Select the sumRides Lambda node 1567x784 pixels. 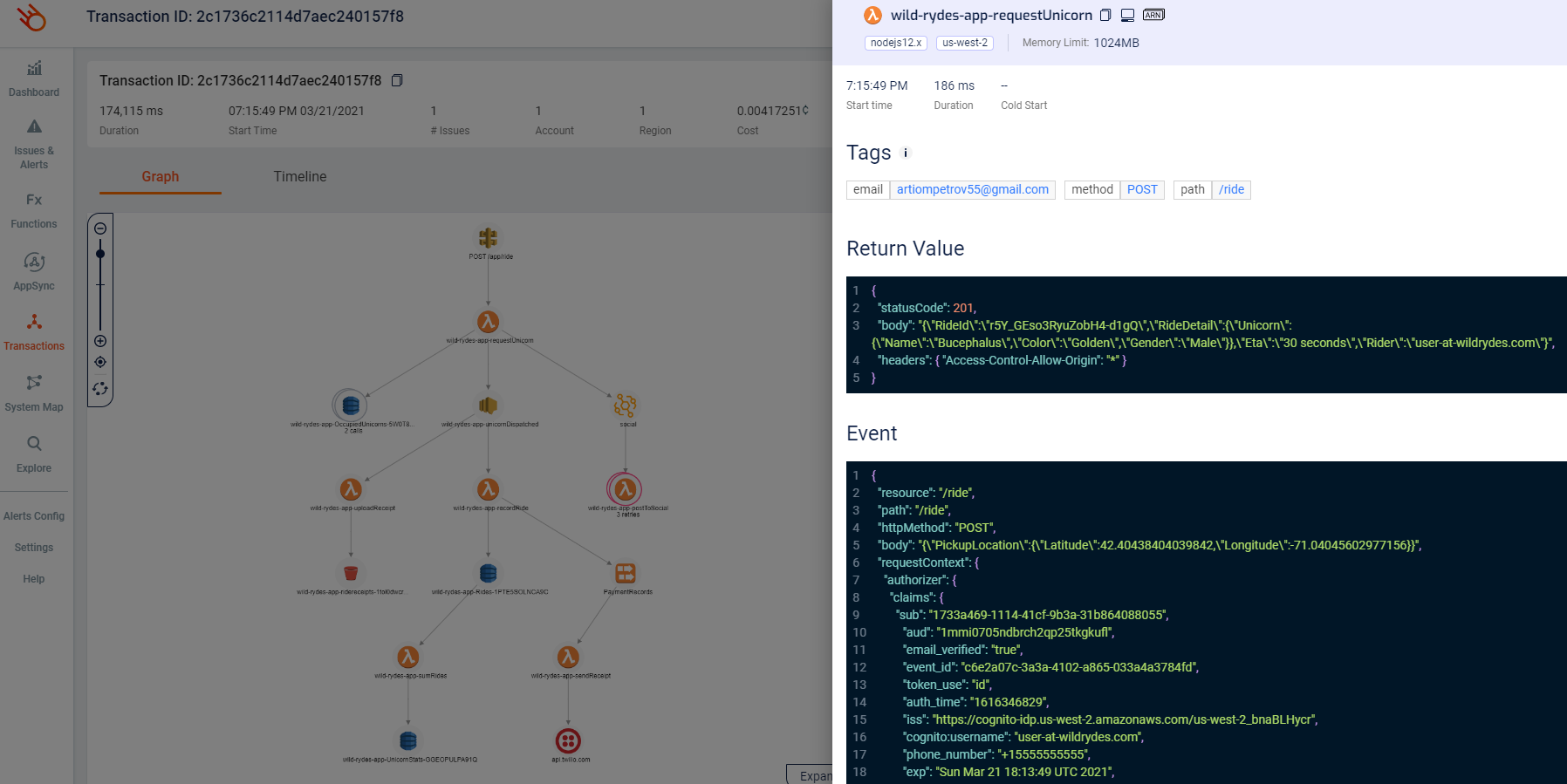[x=407, y=657]
